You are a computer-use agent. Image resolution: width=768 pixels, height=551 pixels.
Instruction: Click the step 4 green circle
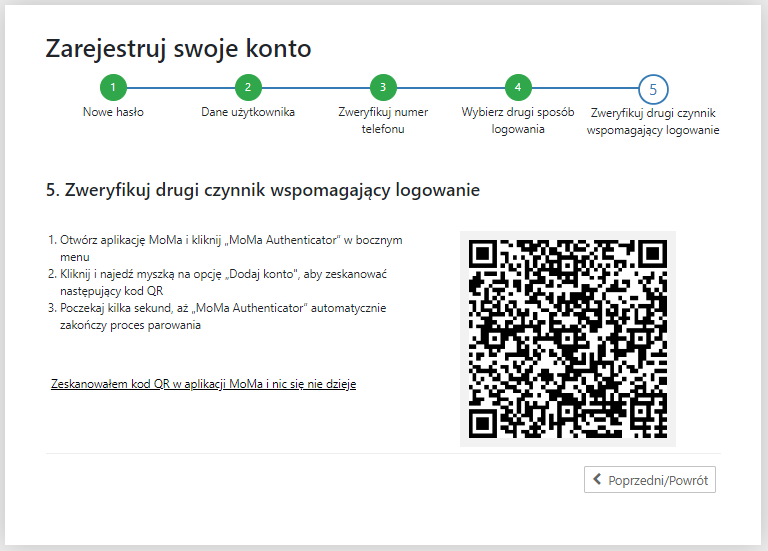518,88
